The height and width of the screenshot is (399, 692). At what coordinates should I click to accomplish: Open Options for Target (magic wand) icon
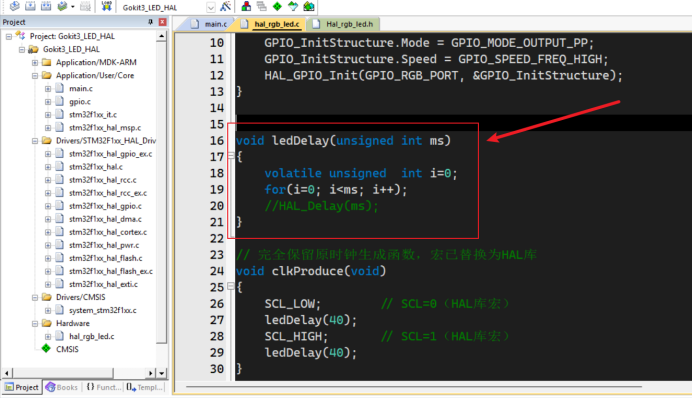click(226, 6)
